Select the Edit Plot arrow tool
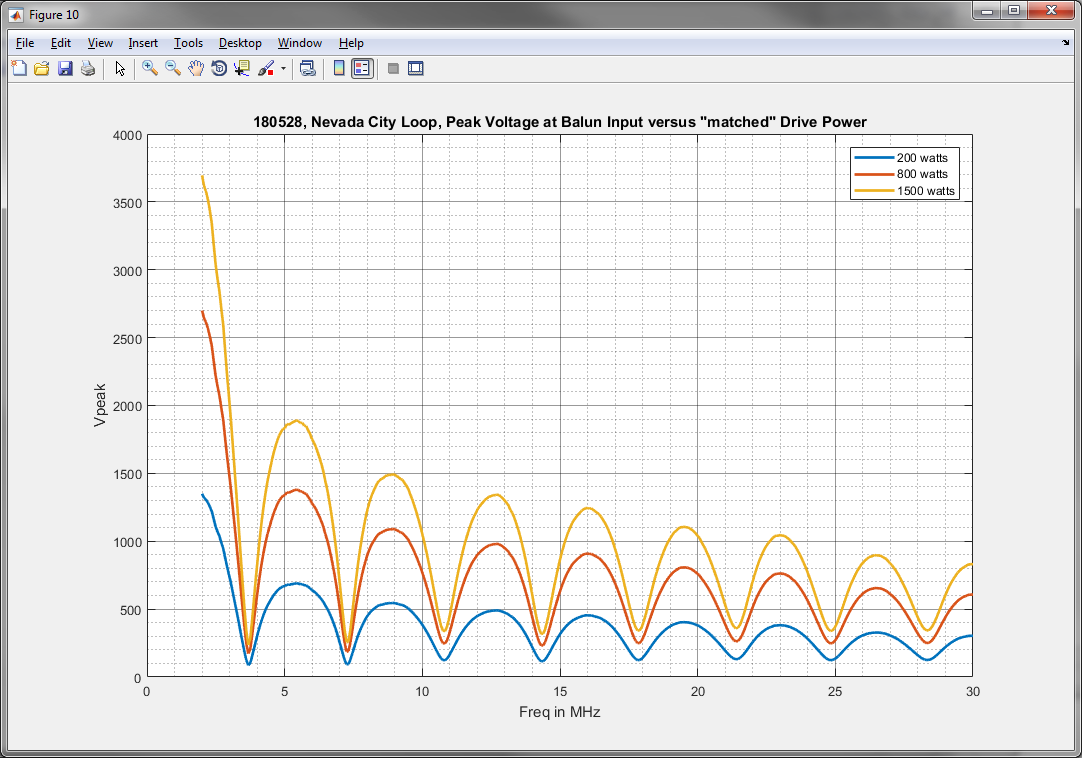1082x758 pixels. click(x=120, y=68)
